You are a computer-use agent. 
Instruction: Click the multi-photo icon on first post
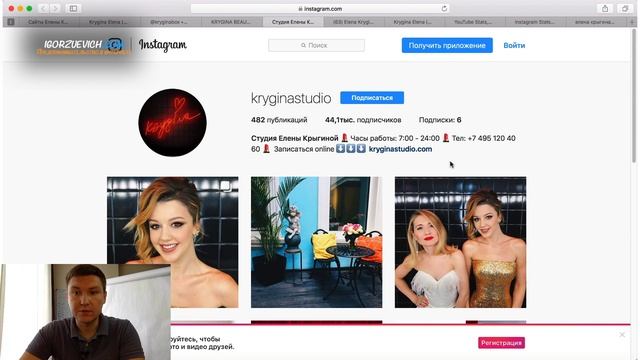click(x=227, y=186)
